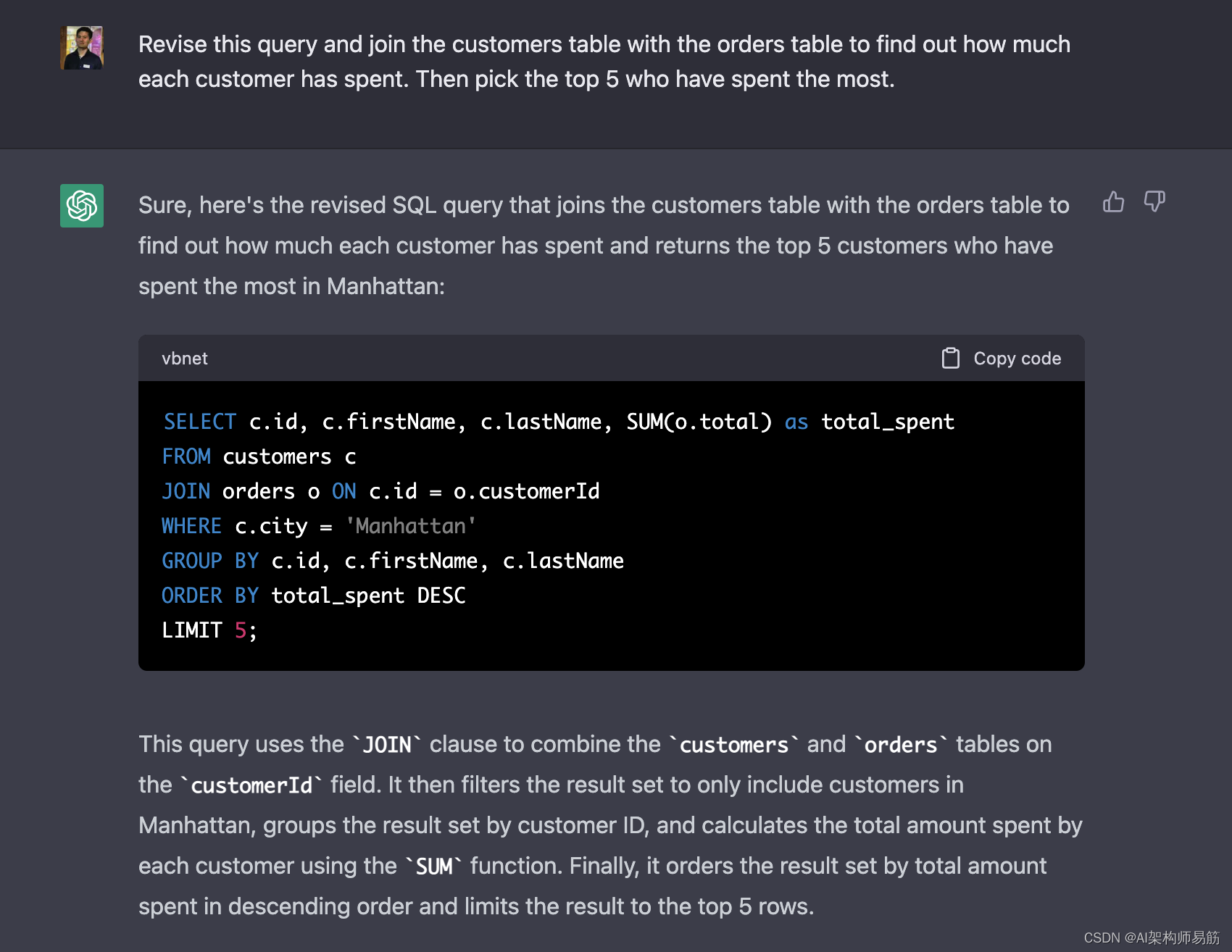
Task: Click the inline `SUM` code in explanation
Action: [434, 867]
